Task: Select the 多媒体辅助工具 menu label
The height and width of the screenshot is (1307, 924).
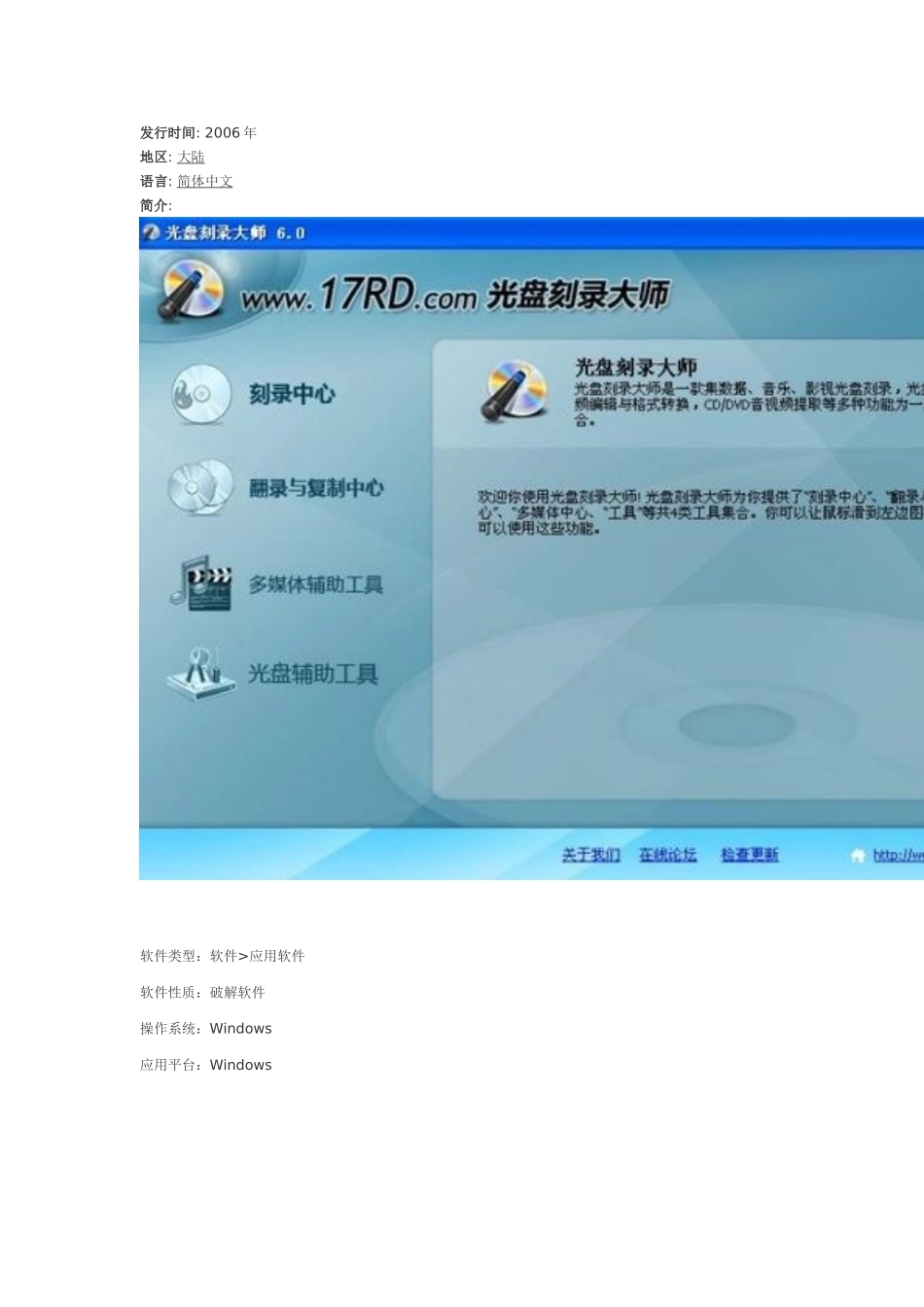Action: tap(315, 584)
